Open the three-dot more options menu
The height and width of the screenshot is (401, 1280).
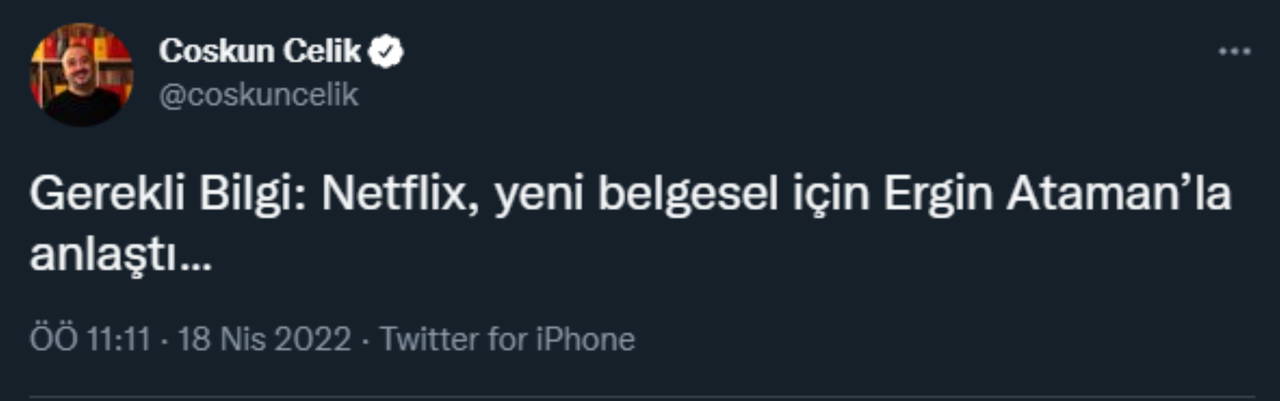(x=1234, y=52)
